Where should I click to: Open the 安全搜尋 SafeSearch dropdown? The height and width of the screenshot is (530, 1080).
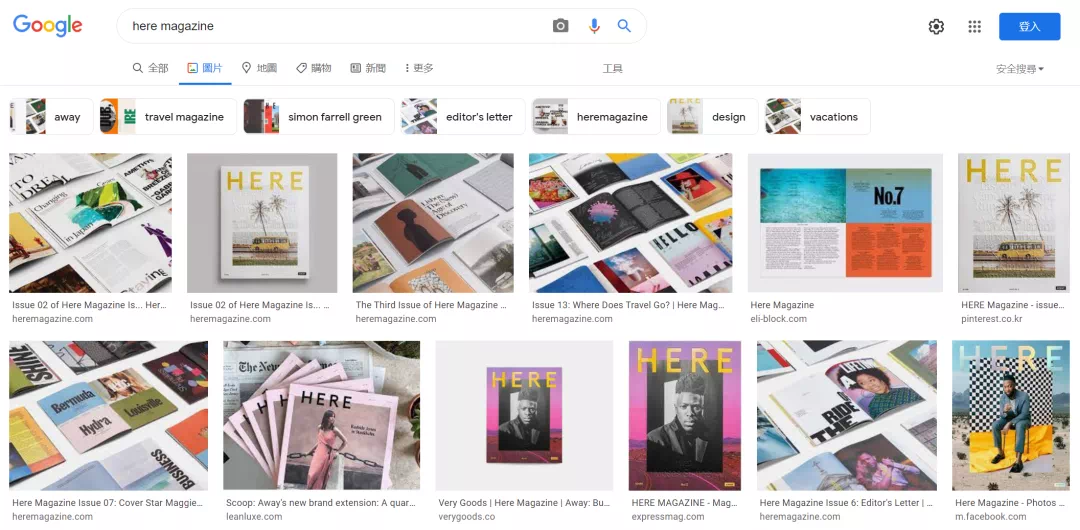coord(1019,69)
